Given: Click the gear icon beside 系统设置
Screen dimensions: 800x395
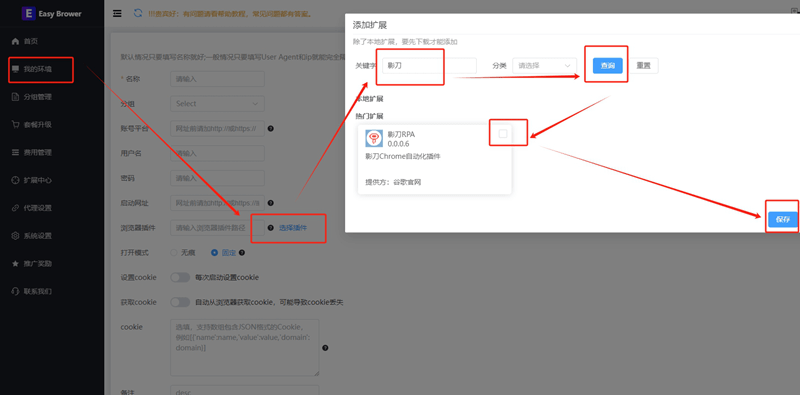Looking at the screenshot, I should (15, 236).
